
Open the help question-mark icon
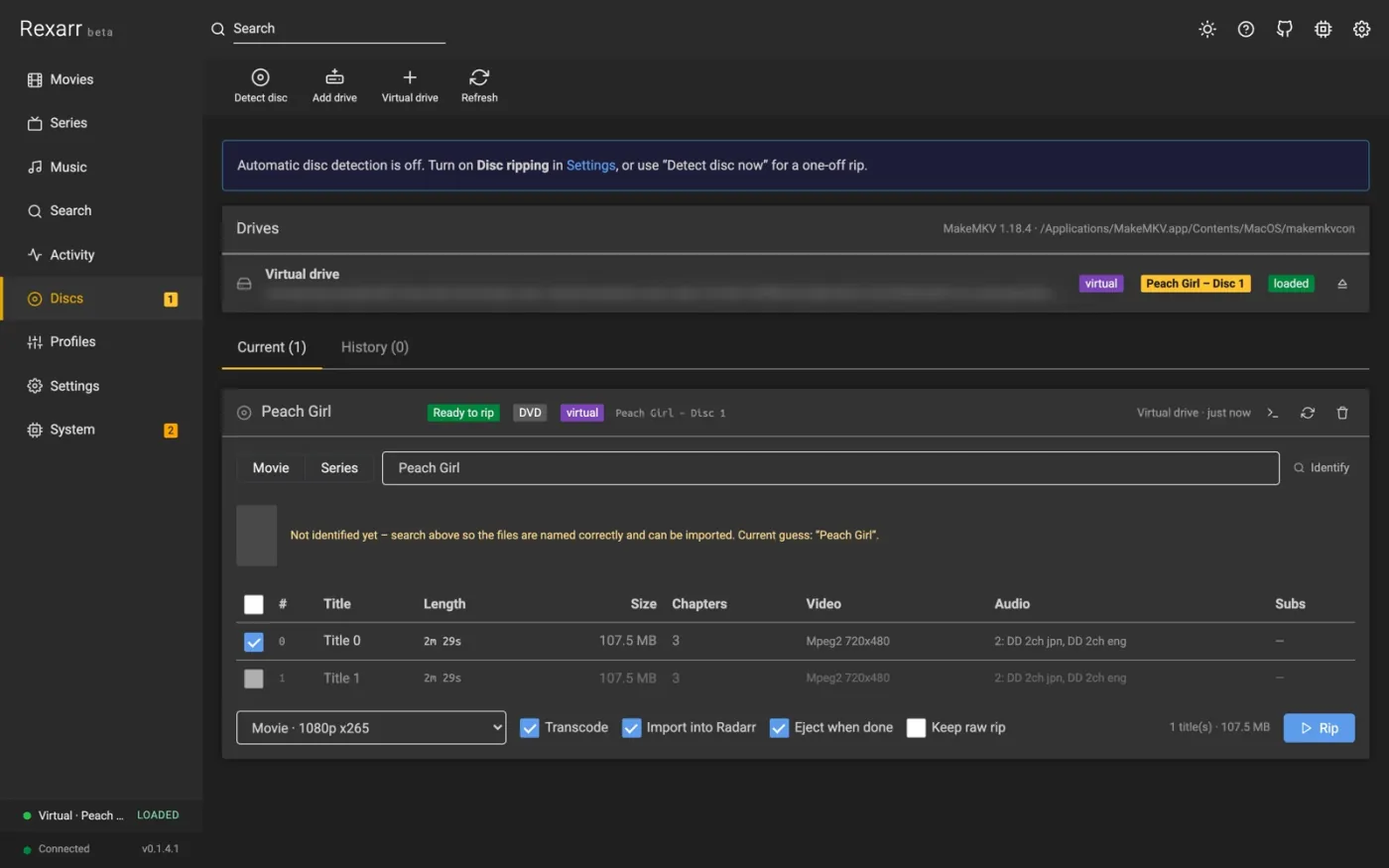(1246, 29)
